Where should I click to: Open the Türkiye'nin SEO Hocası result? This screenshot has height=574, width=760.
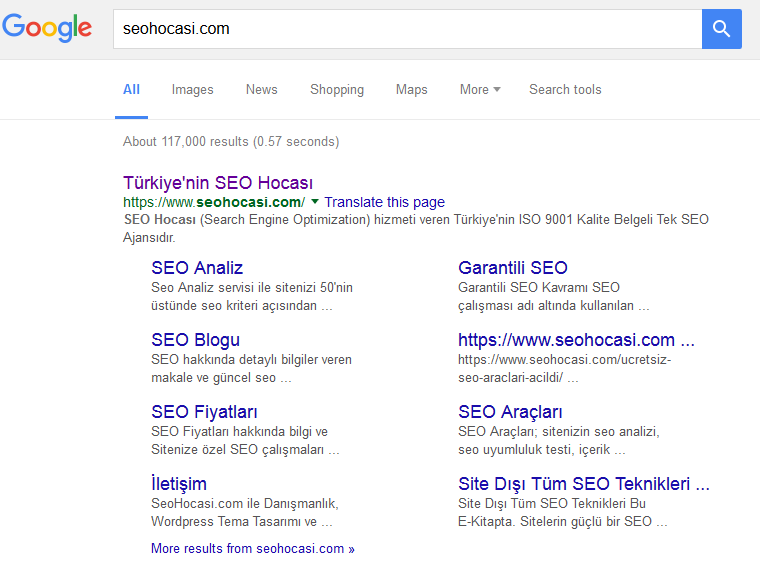point(217,183)
